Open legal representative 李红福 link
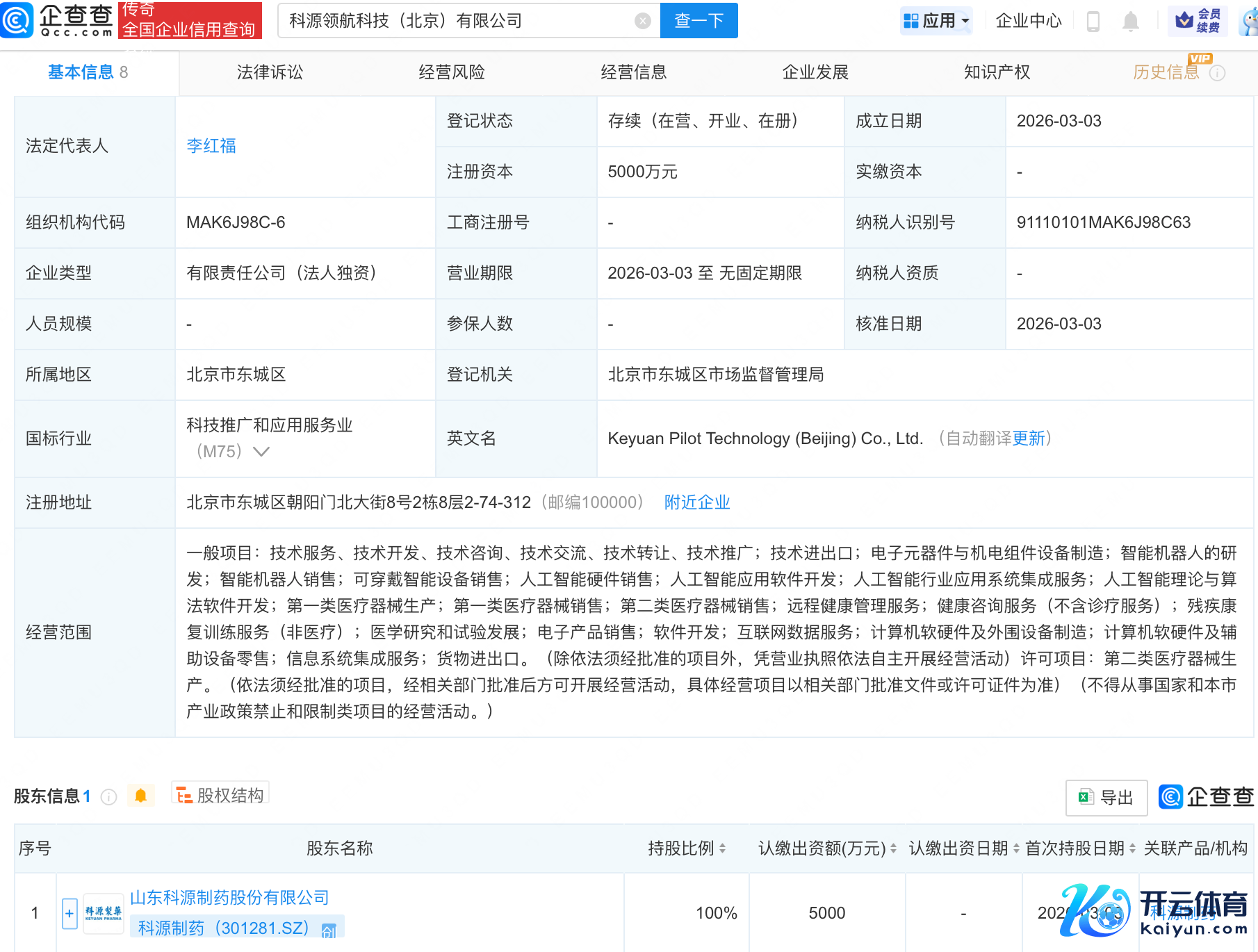The width and height of the screenshot is (1258, 952). click(211, 146)
